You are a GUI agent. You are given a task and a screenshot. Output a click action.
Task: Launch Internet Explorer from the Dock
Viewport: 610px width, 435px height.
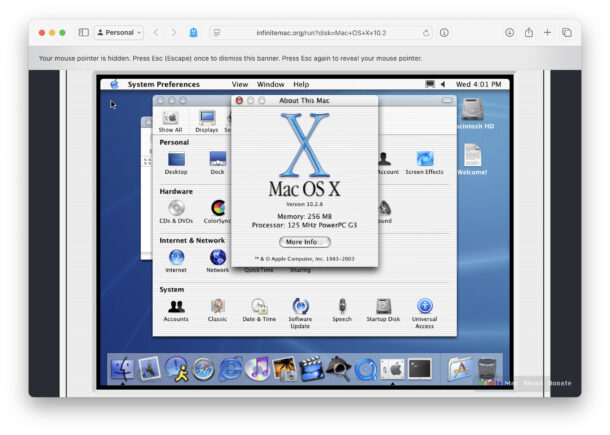(230, 369)
